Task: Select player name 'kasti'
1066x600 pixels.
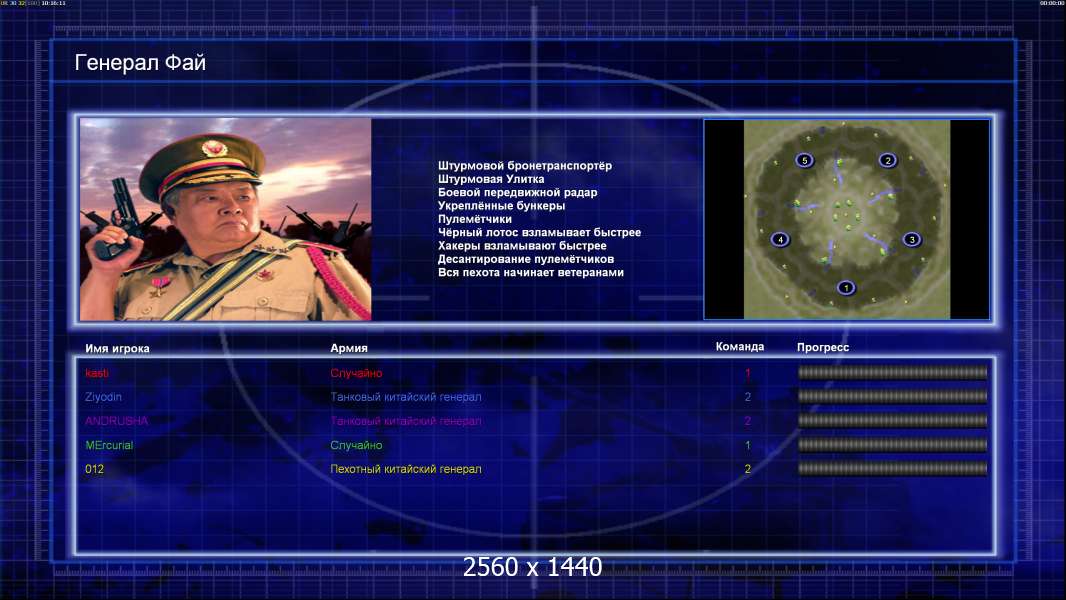Action: [x=97, y=373]
